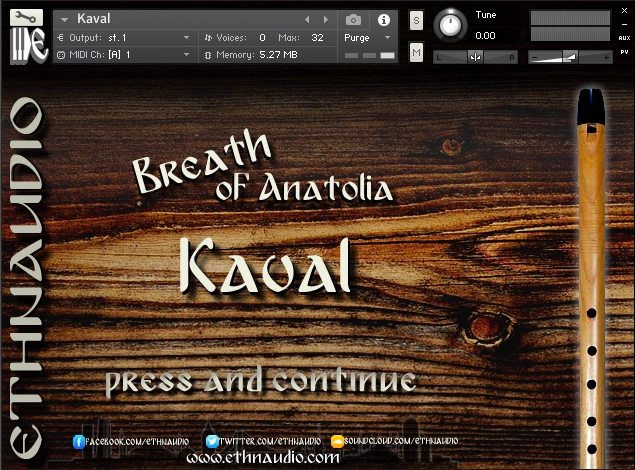Click the Facebook logo icon
The image size is (635, 470).
tap(79, 442)
